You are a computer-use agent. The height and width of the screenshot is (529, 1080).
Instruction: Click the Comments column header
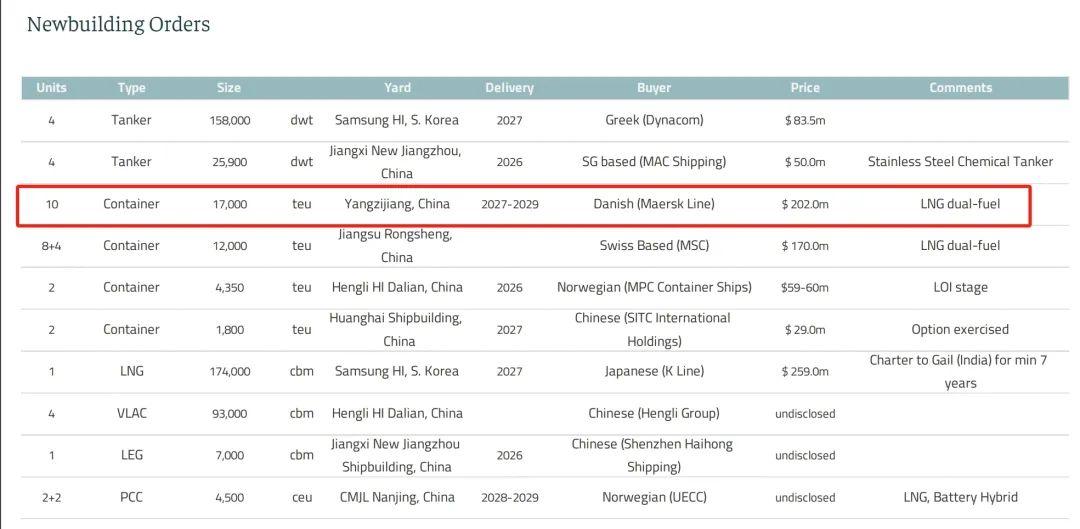(960, 88)
